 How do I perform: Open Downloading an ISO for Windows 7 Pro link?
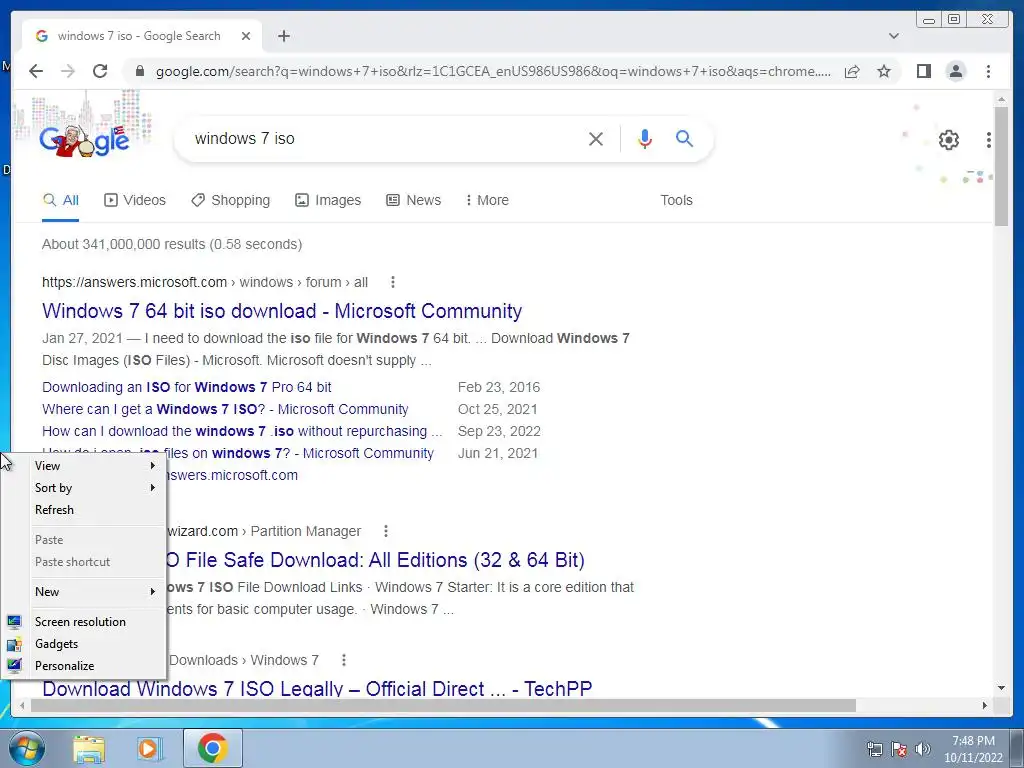187,387
